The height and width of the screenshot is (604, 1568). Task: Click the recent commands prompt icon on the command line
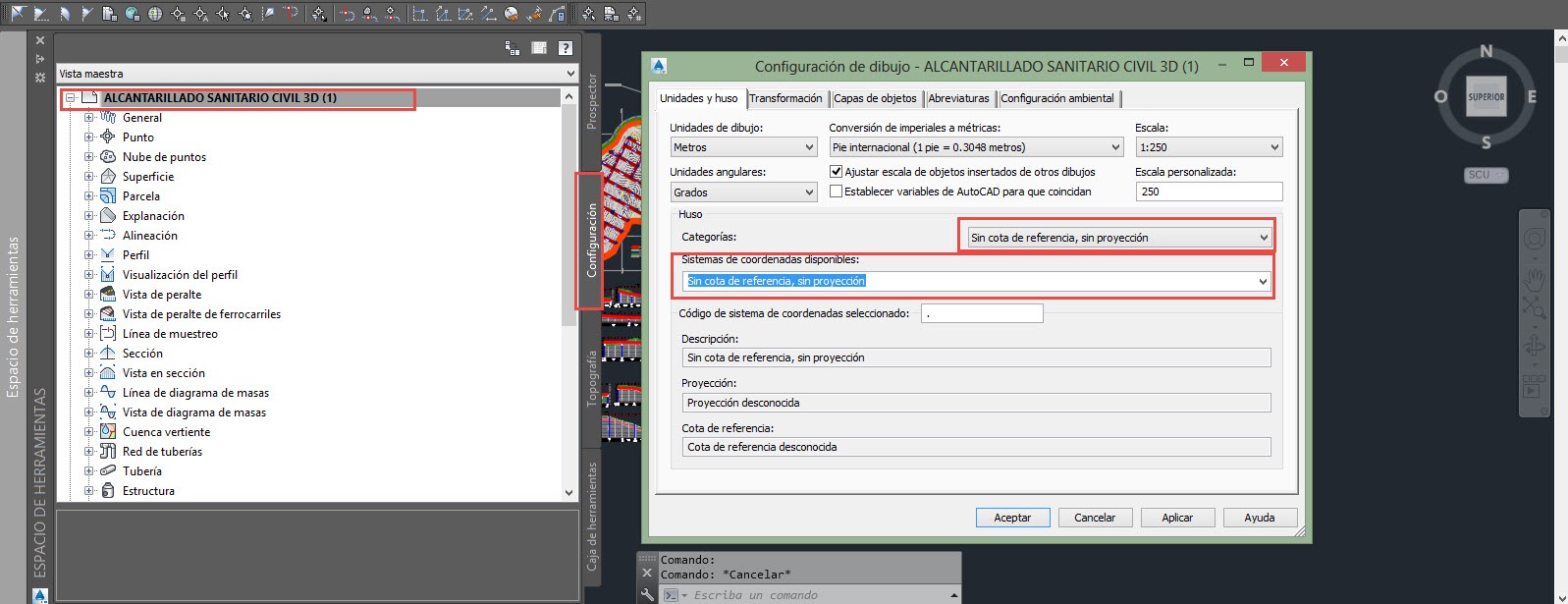pos(673,595)
